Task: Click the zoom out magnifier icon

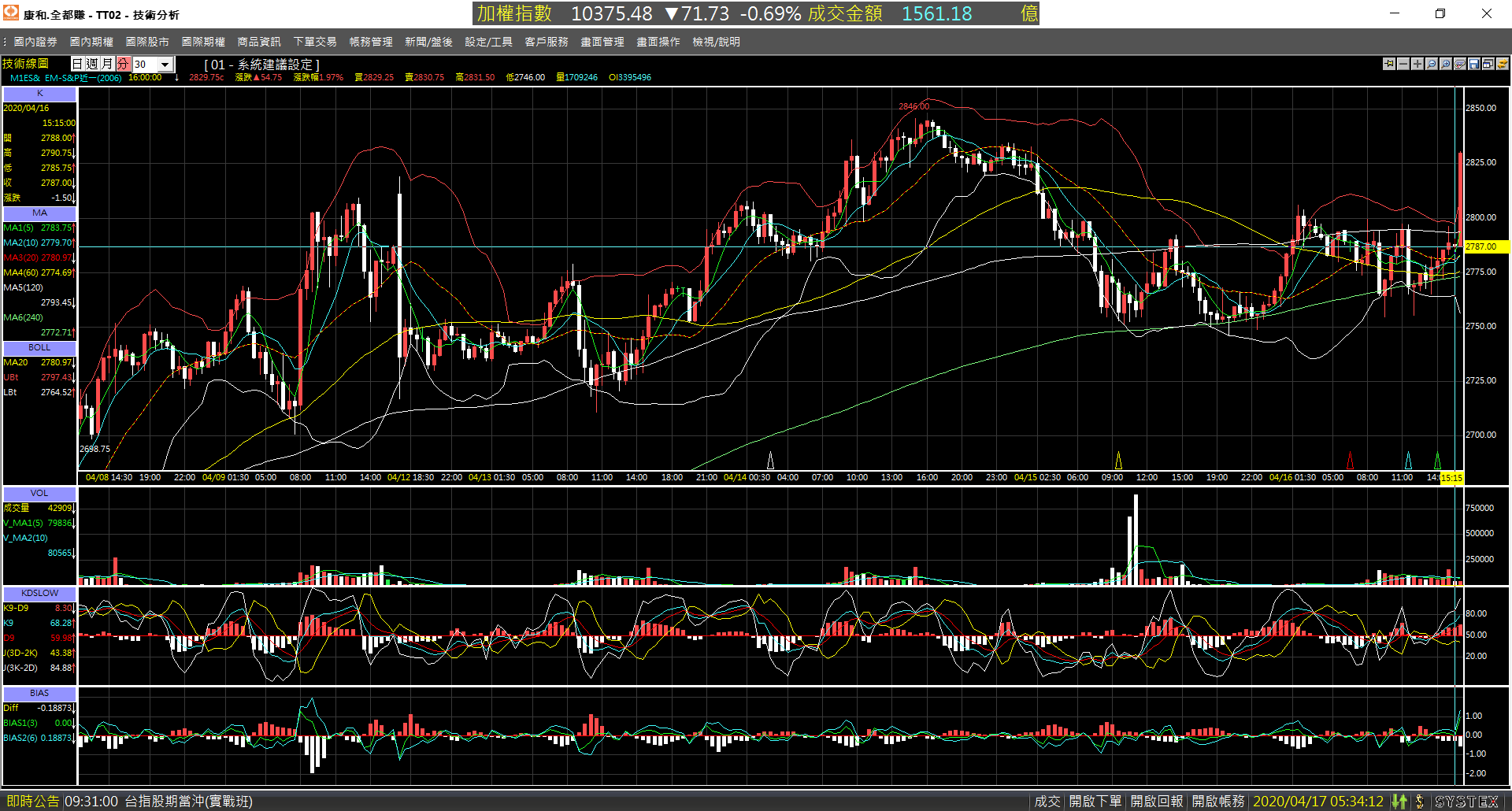Action: point(1432,64)
